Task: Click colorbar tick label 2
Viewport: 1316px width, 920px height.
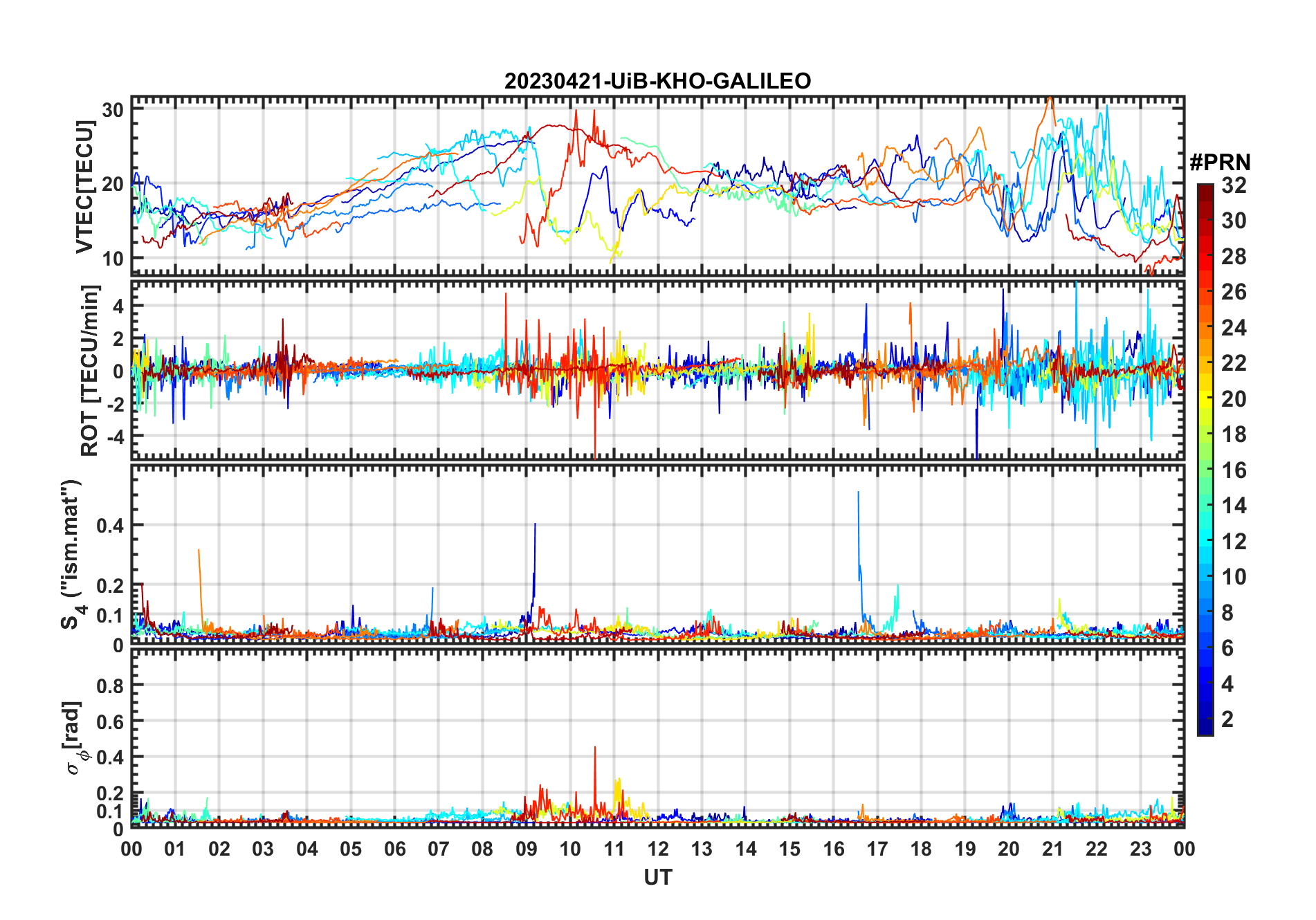Action: tap(1227, 719)
